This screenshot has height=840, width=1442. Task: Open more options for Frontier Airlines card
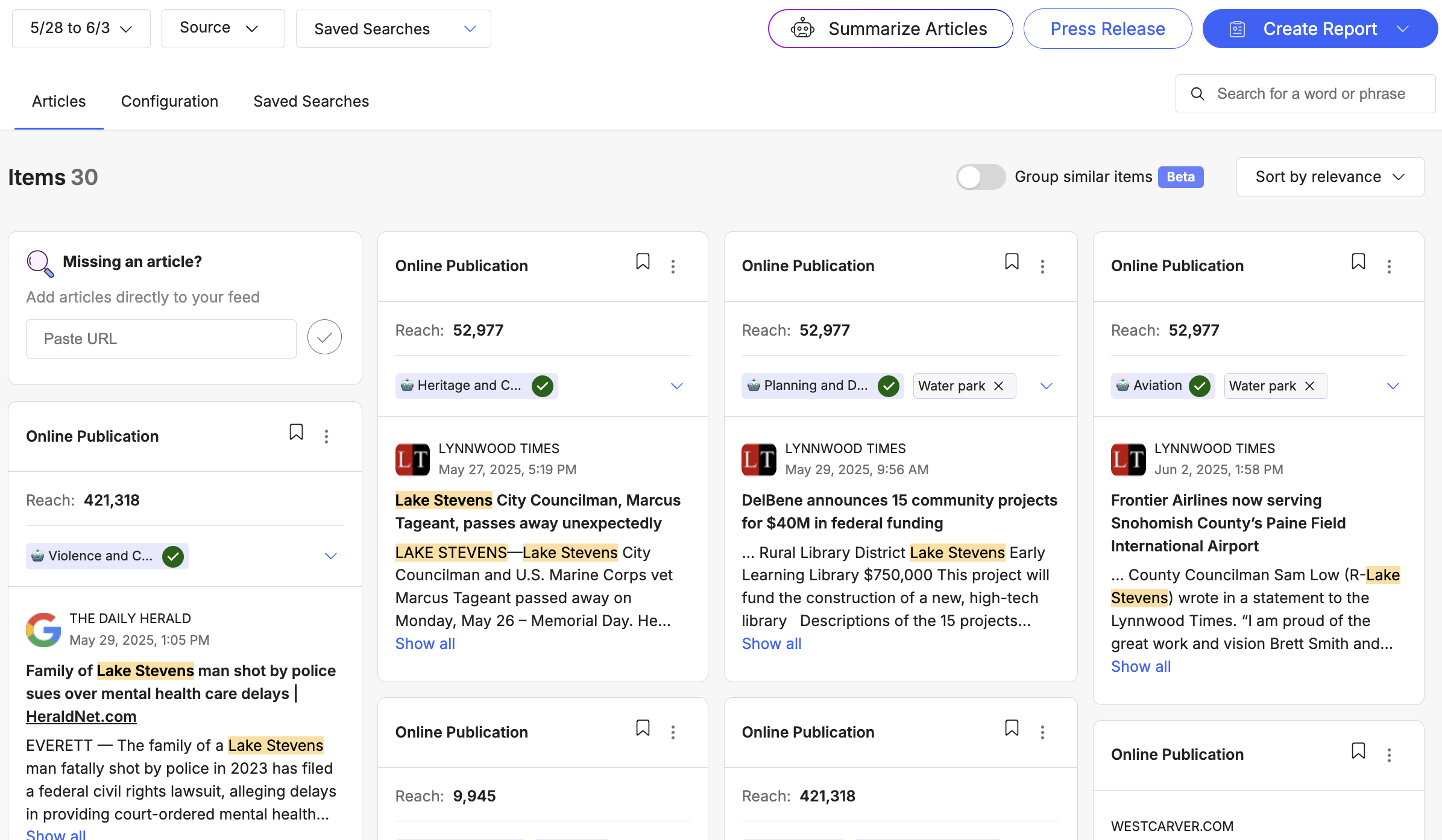1389,266
